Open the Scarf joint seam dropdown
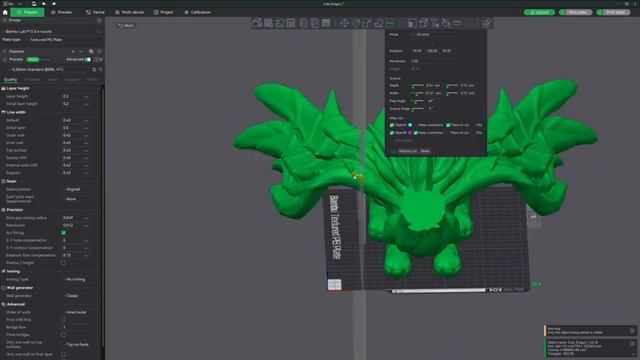Viewport: 640px width, 360px height. pos(77,199)
